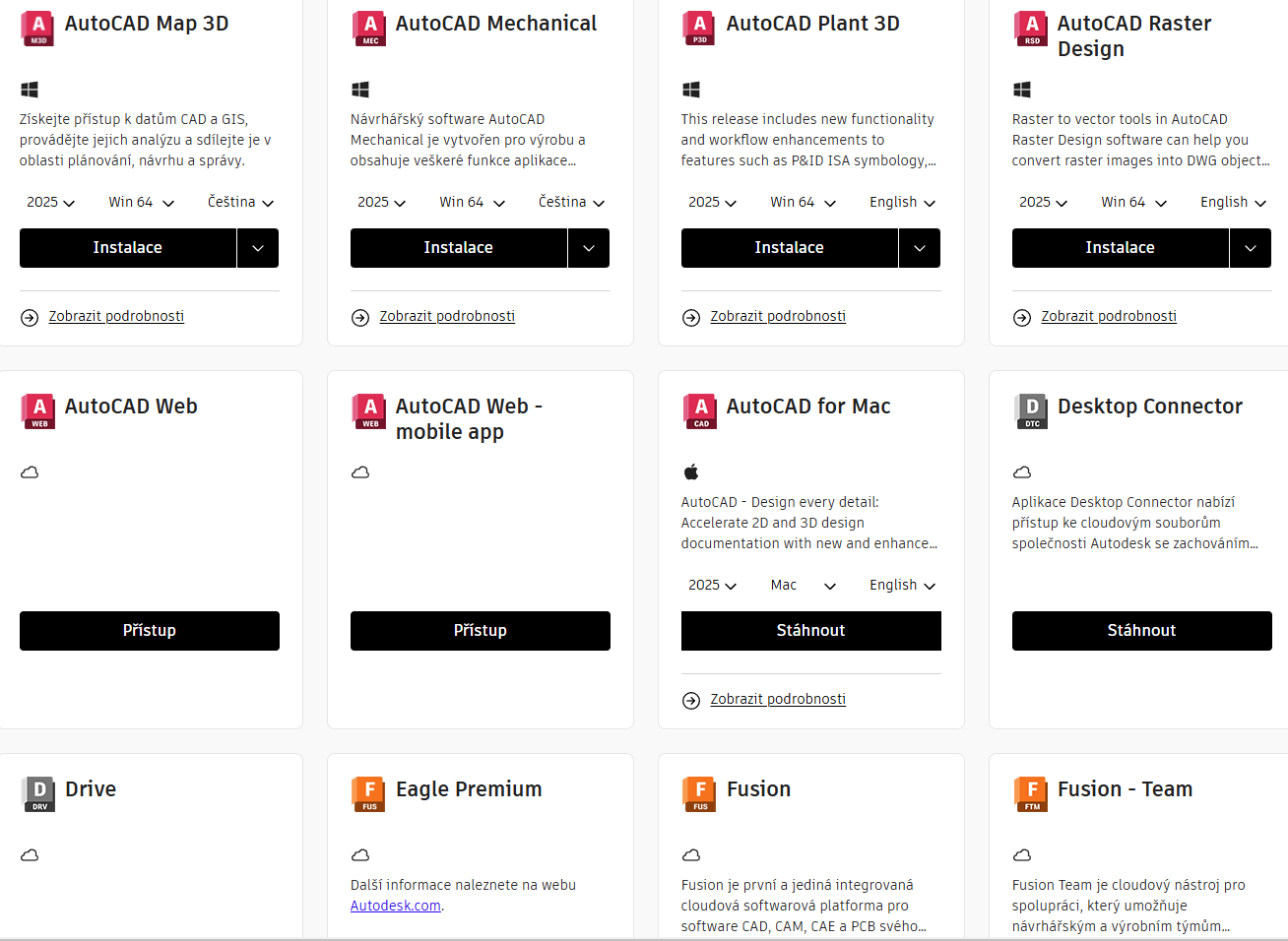The width and height of the screenshot is (1288, 941).
Task: Click the AutoCAD Mechanical product icon
Action: pyautogui.click(x=369, y=29)
